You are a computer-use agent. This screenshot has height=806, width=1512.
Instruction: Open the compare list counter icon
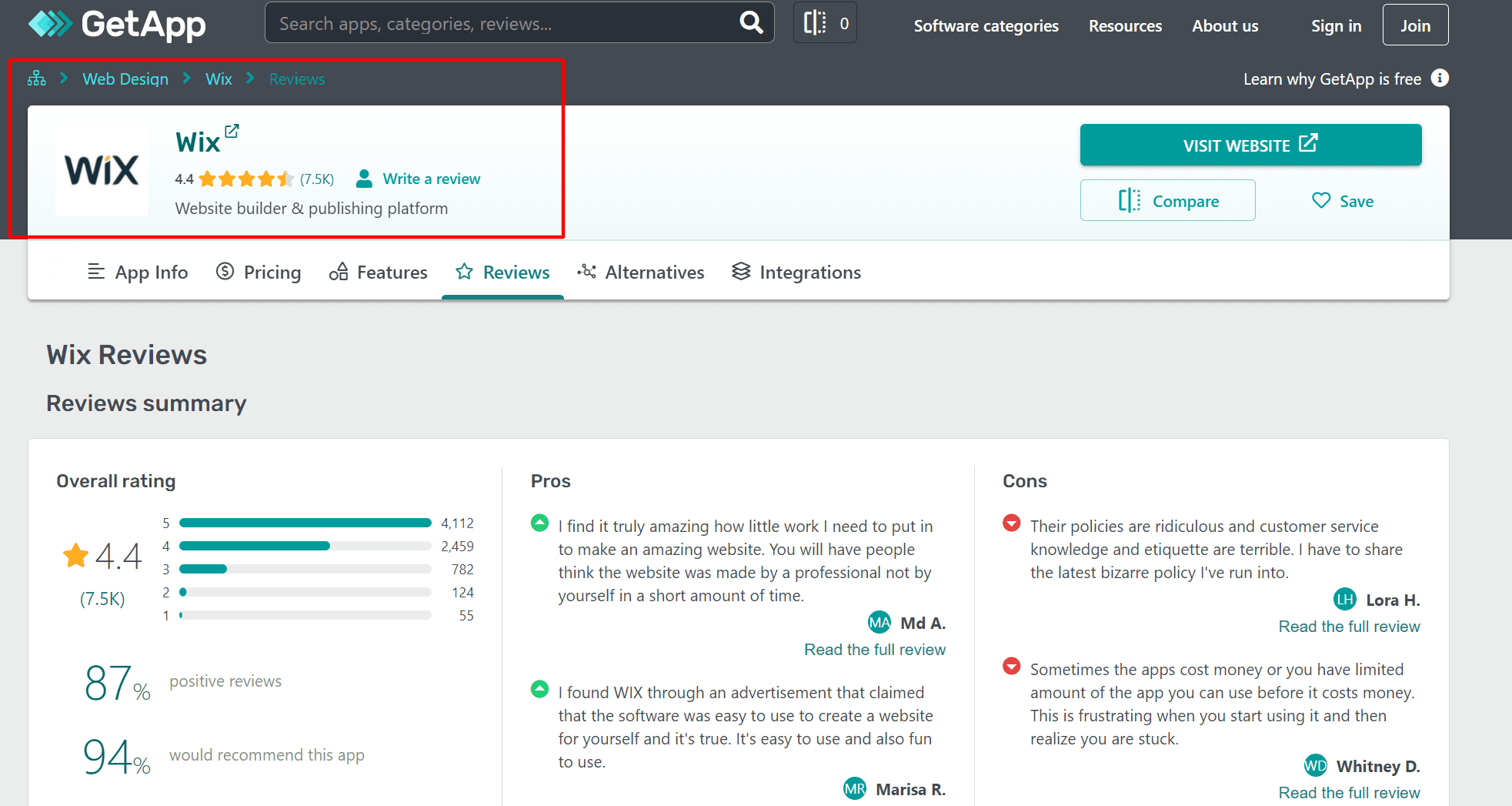click(825, 23)
